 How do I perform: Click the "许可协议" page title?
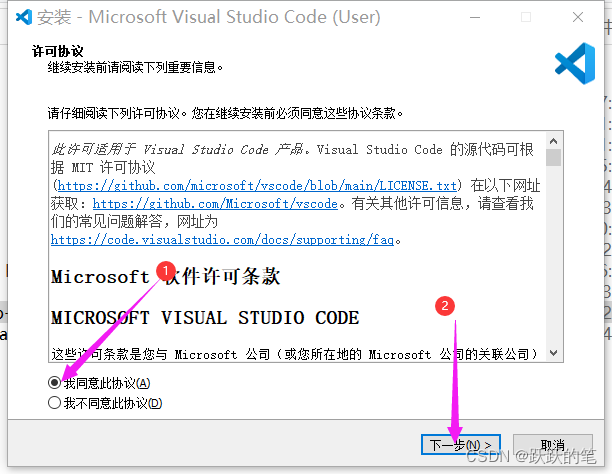pyautogui.click(x=58, y=51)
